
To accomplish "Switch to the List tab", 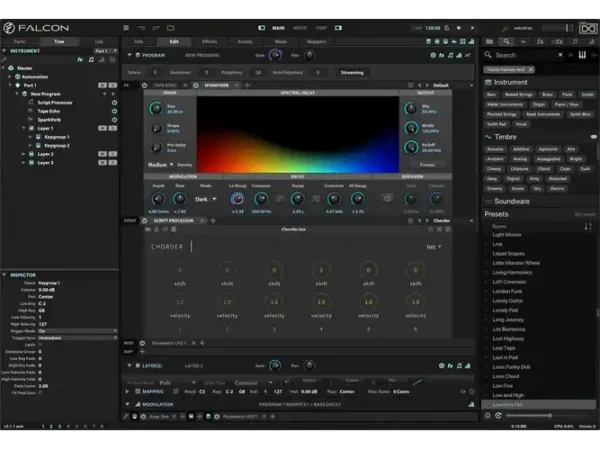I will click(x=99, y=41).
